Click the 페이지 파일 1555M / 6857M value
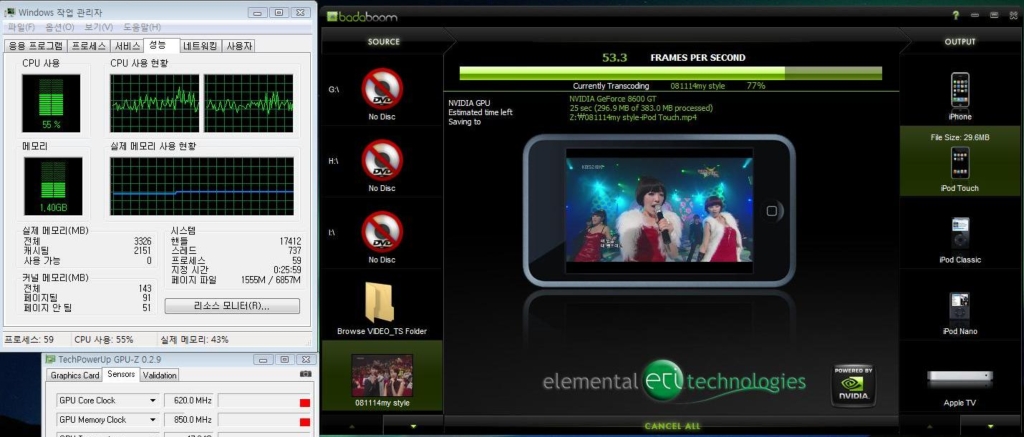Viewport: 1024px width, 437px height. click(271, 280)
